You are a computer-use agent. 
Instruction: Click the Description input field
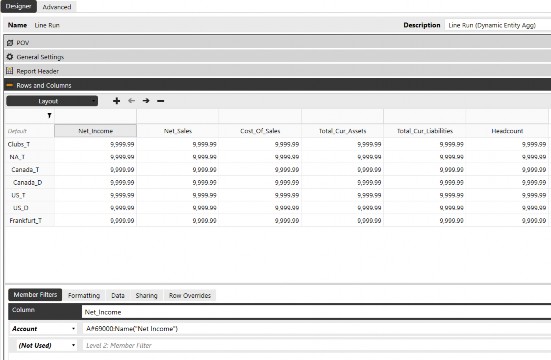tap(498, 25)
